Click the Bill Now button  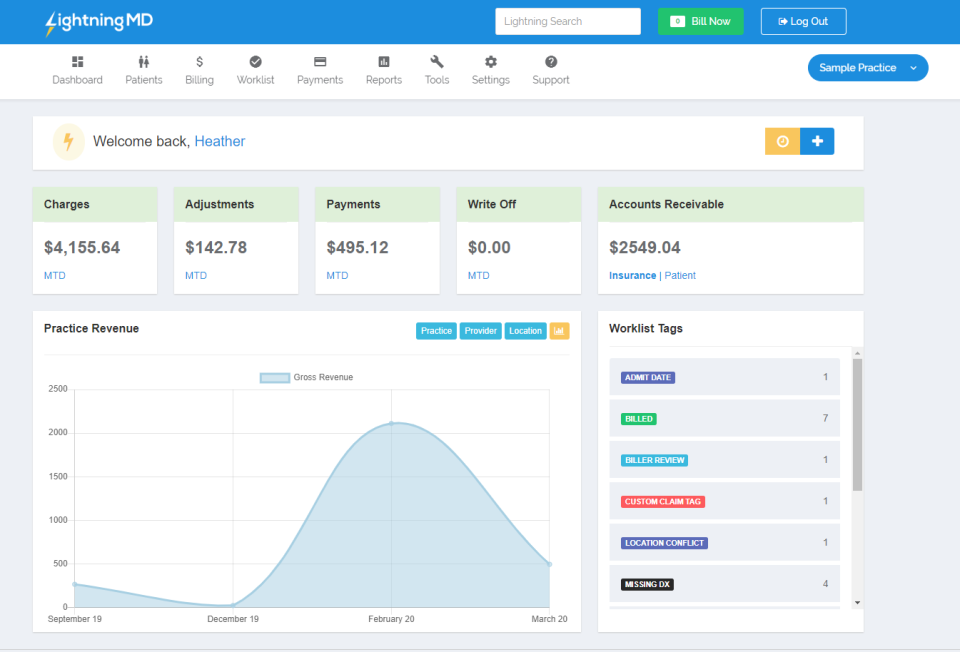click(x=700, y=21)
